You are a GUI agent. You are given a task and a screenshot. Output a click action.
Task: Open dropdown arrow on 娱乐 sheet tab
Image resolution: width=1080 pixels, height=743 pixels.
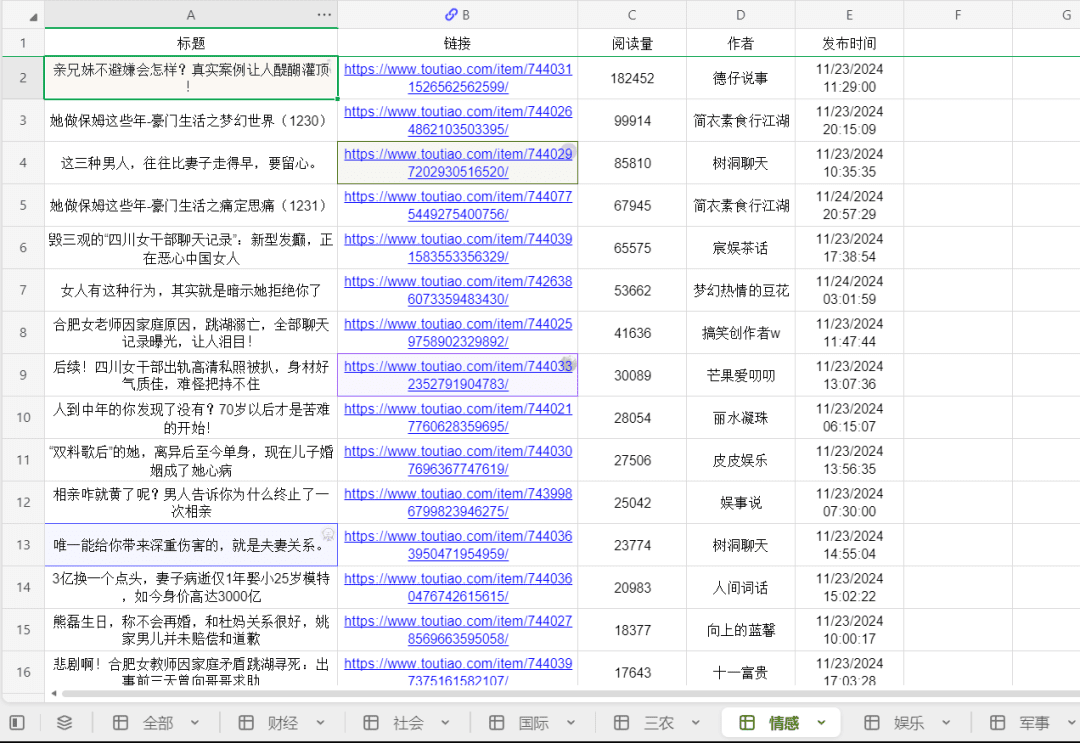tap(946, 722)
